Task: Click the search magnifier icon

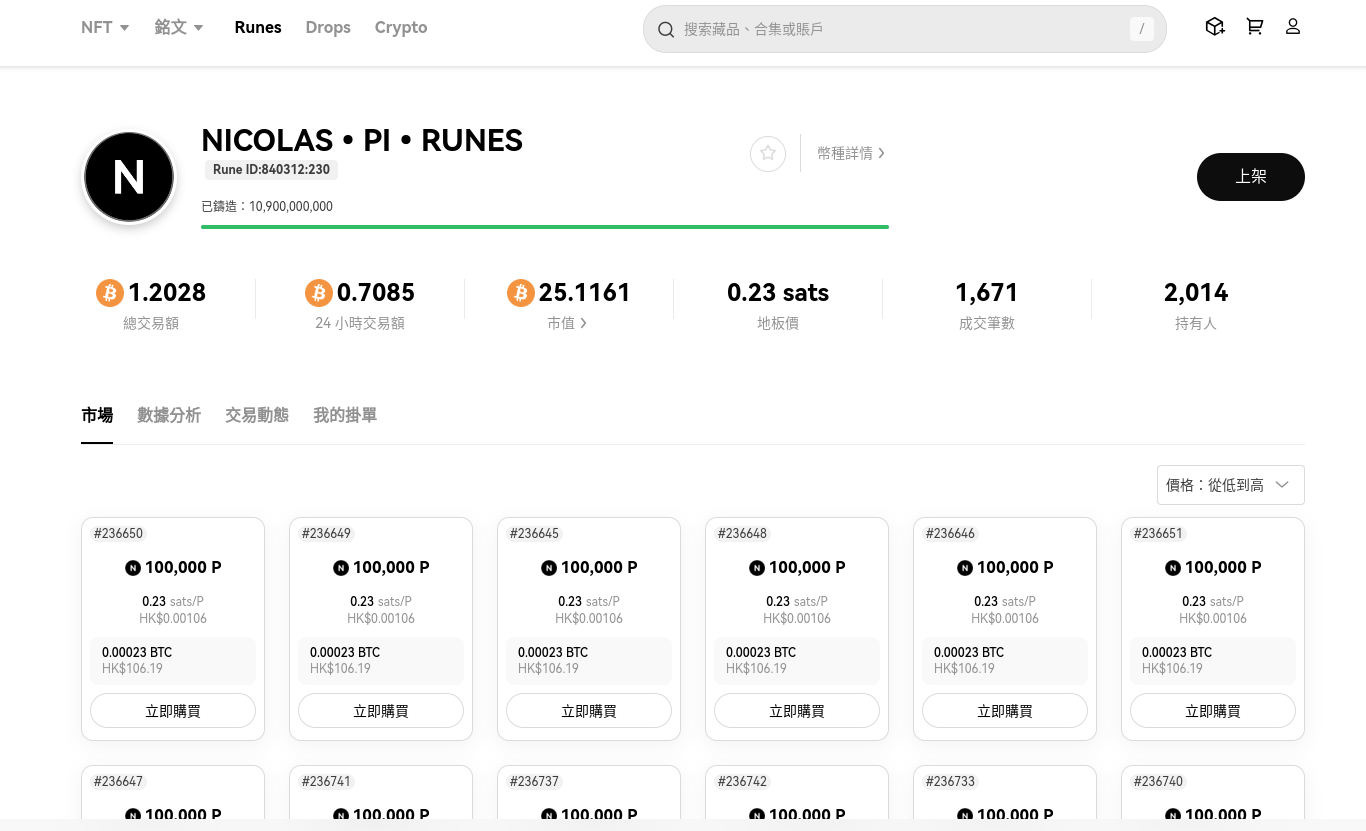Action: (x=666, y=30)
